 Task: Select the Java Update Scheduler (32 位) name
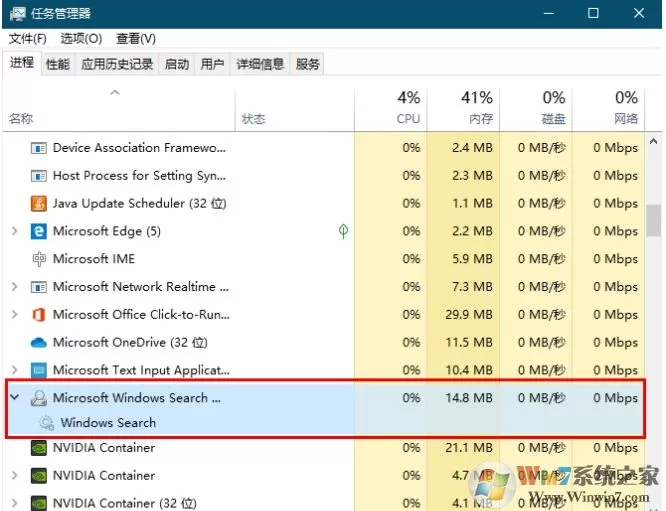pyautogui.click(x=139, y=203)
